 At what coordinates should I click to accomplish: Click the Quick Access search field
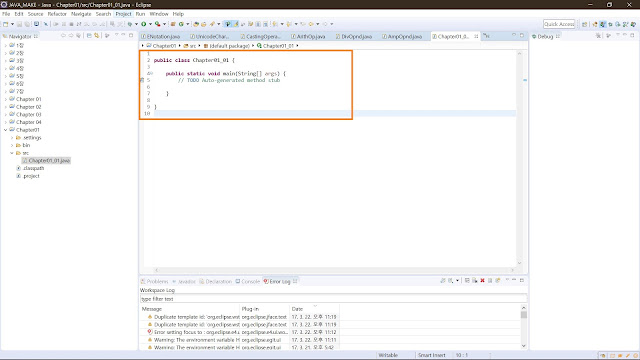tap(559, 24)
